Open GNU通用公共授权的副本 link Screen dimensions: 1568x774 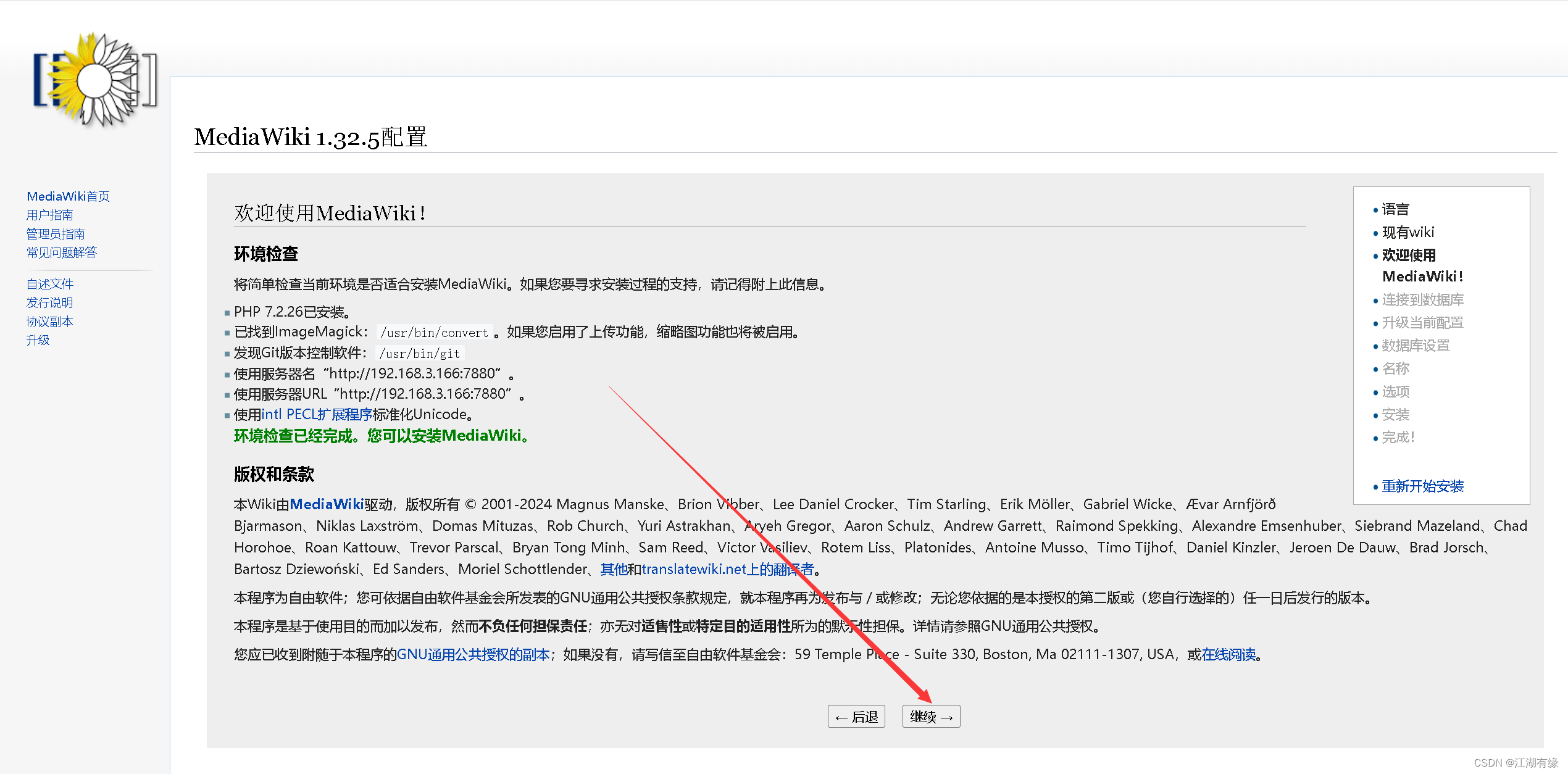[x=473, y=654]
